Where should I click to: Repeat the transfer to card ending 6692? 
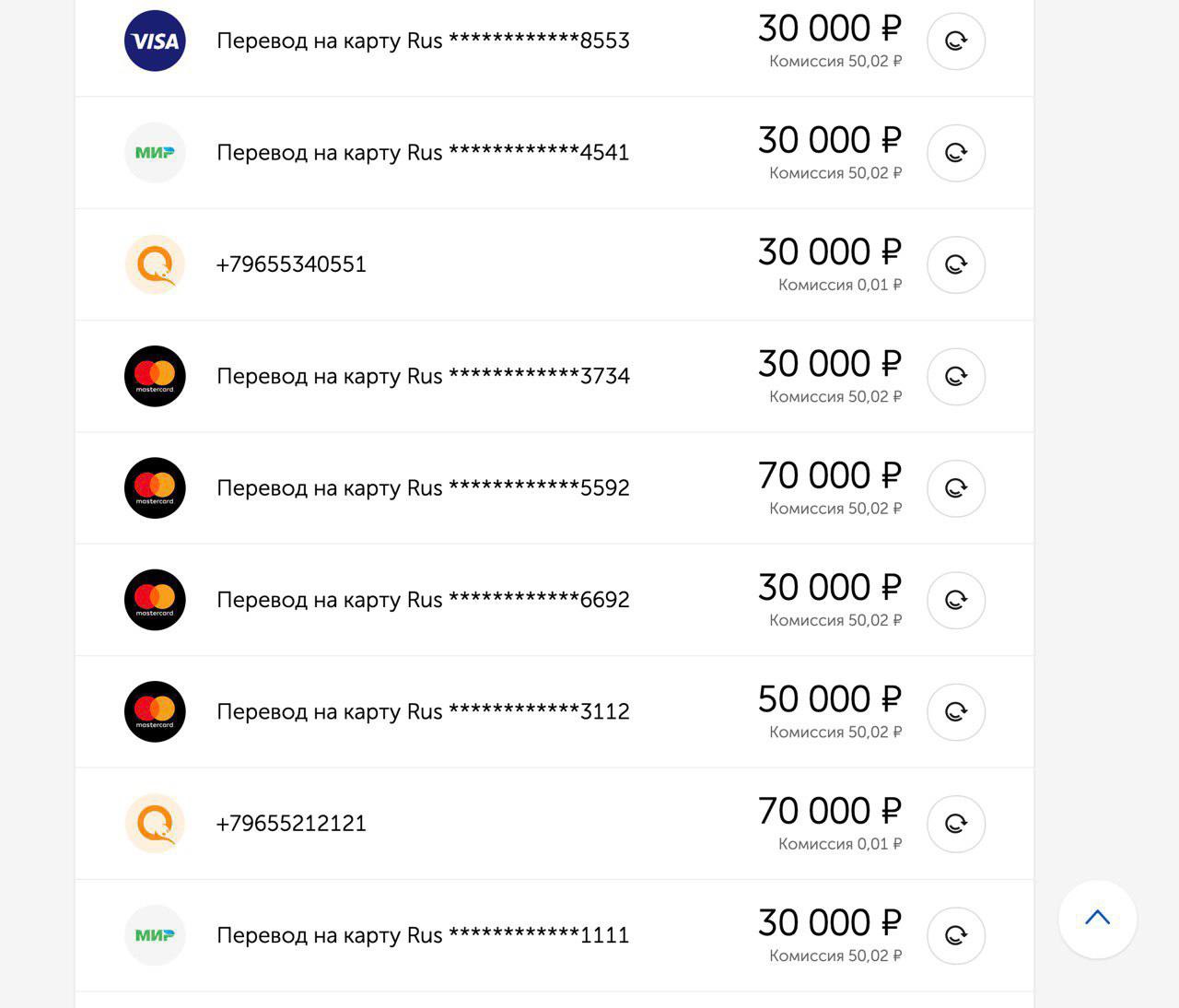956,601
